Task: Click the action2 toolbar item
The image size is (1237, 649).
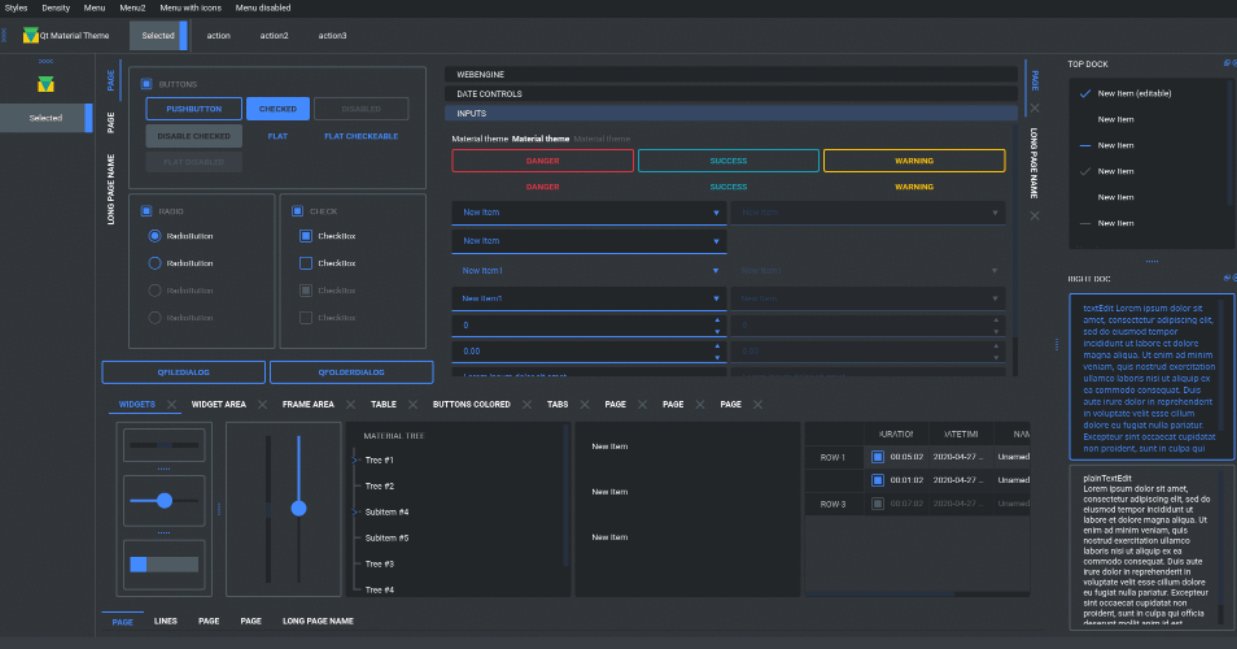Action: 274,36
